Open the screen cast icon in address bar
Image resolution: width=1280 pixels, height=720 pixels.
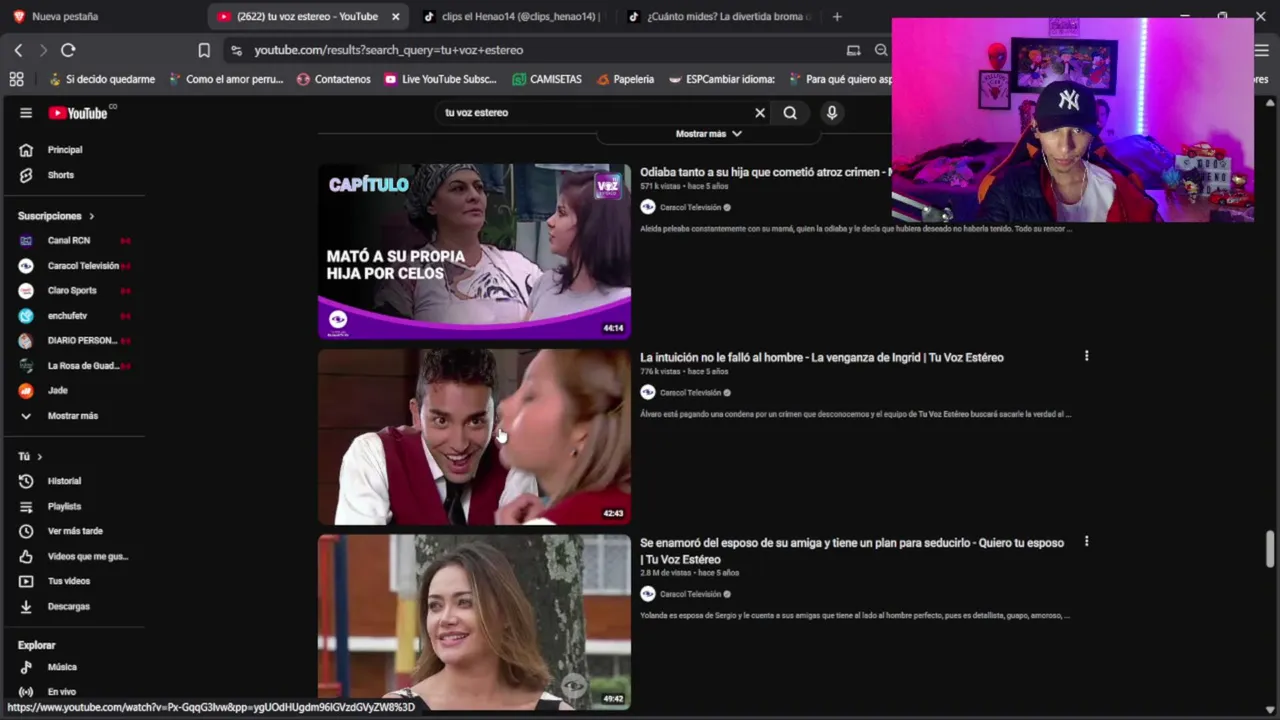(853, 50)
